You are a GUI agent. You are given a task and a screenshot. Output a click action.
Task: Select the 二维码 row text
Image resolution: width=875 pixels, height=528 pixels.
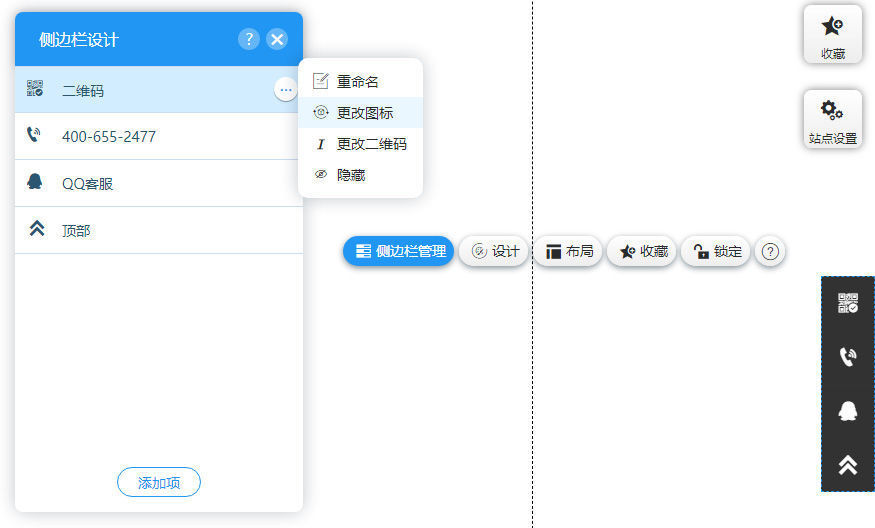click(x=83, y=90)
